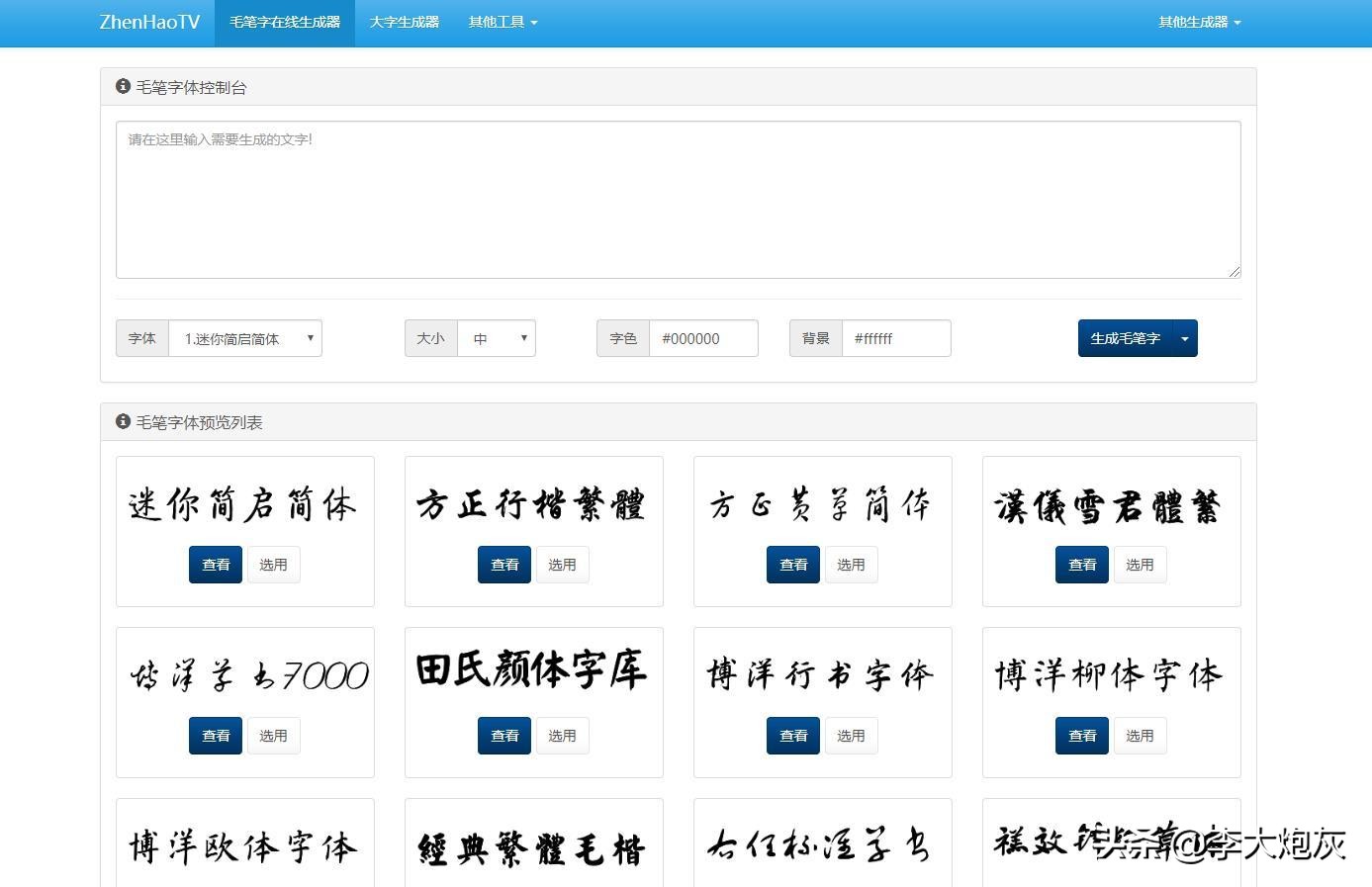Open the 字体 font selection dropdown
Viewport: 1372px width, 887px height.
tap(245, 338)
